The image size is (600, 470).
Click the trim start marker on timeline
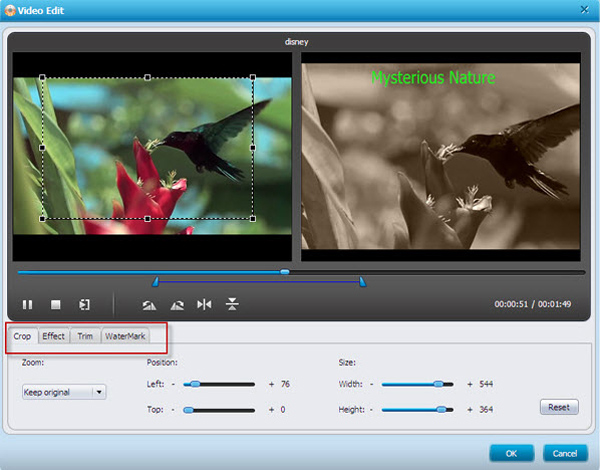155,282
